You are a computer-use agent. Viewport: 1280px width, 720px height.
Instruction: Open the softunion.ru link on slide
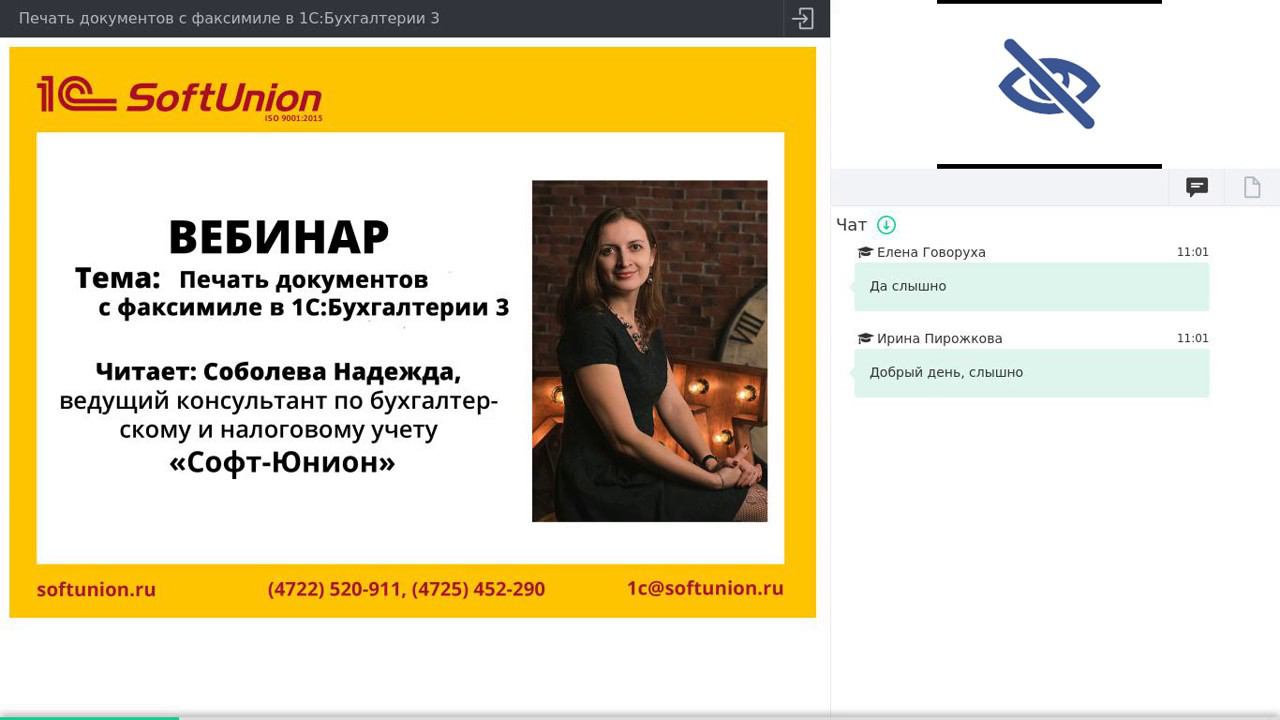[96, 589]
